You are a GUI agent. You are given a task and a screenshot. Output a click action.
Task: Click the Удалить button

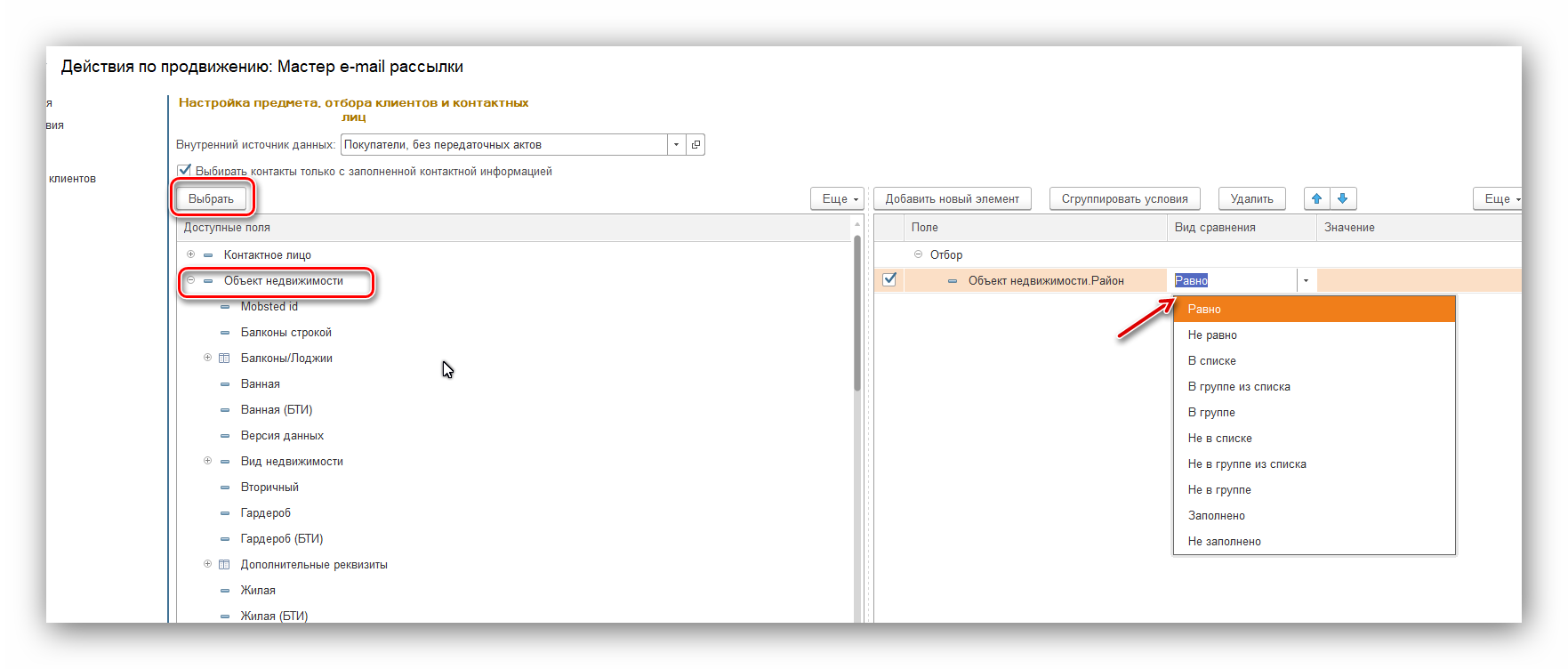click(1252, 199)
